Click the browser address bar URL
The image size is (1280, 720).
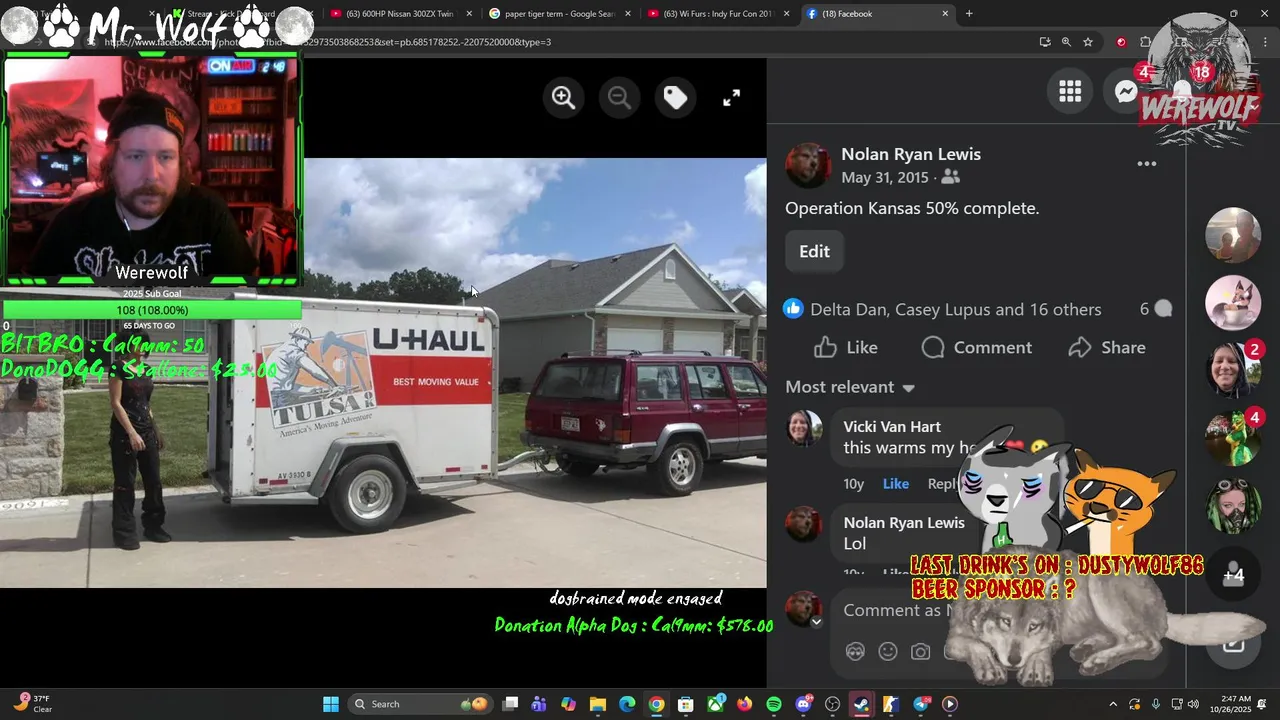click(330, 42)
